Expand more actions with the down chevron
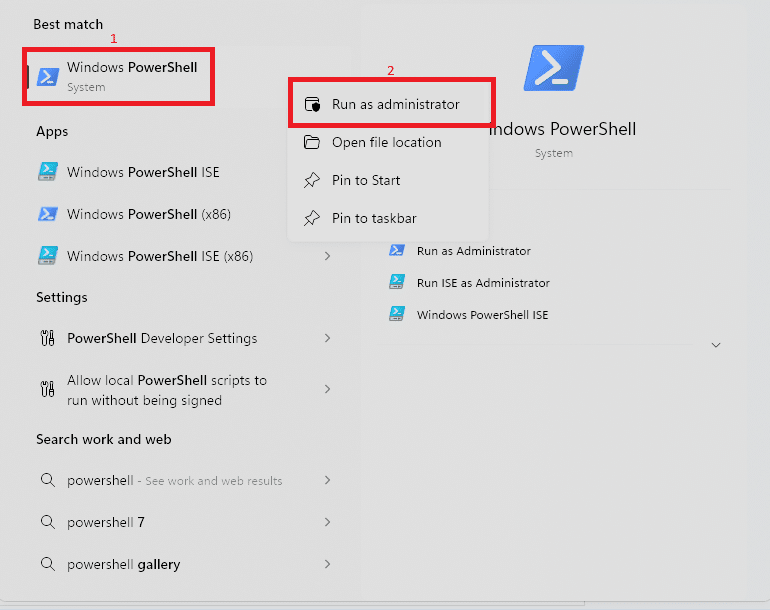This screenshot has width=770, height=610. pos(716,345)
